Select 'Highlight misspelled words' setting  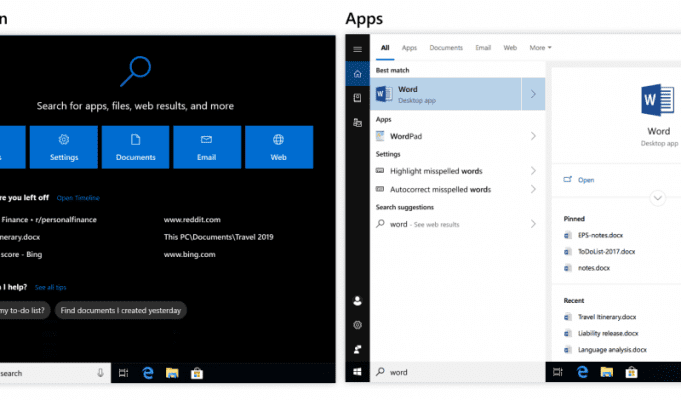click(x=436, y=171)
